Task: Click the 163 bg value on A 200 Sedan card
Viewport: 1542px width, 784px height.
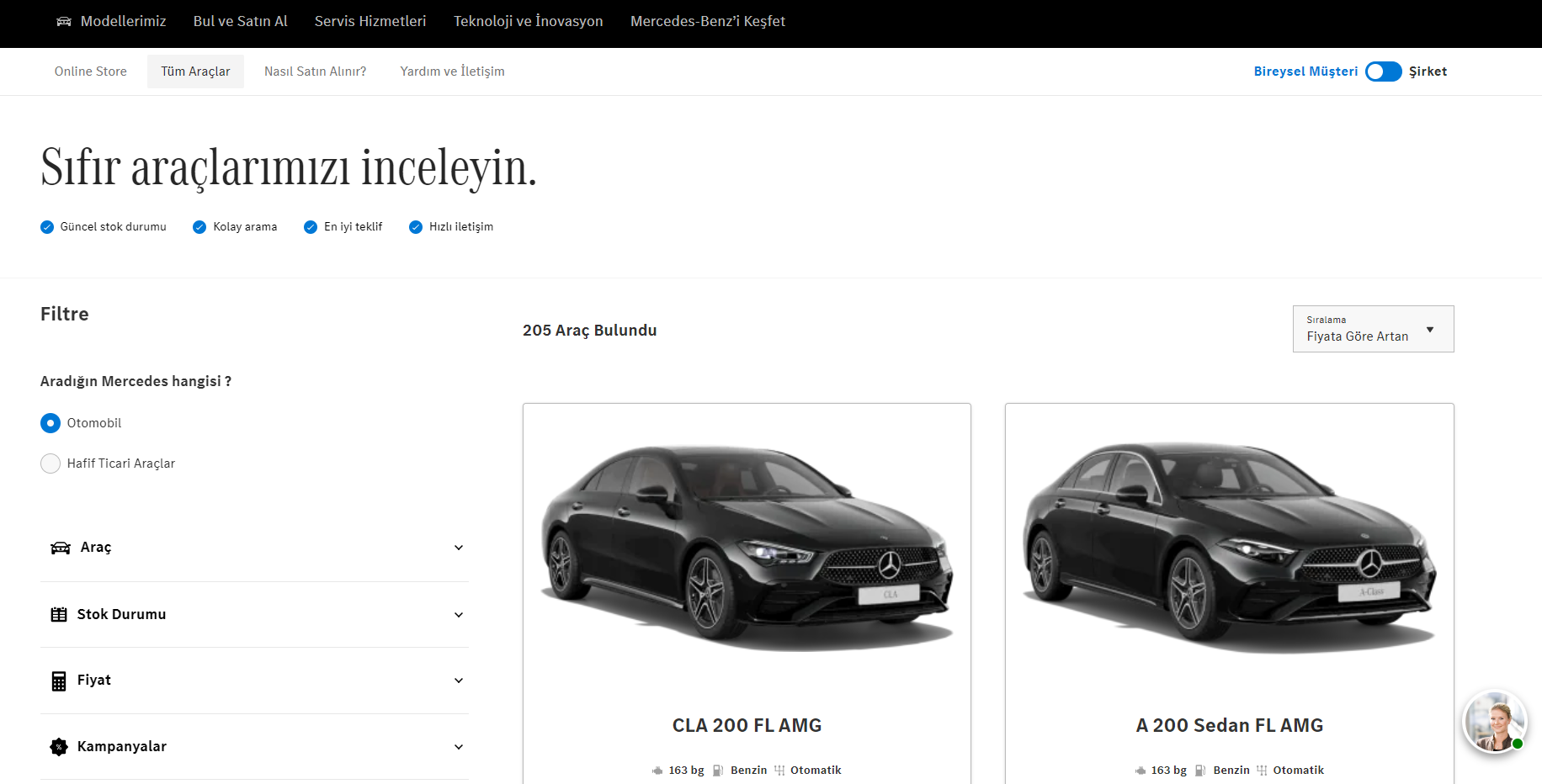Action: click(1169, 771)
